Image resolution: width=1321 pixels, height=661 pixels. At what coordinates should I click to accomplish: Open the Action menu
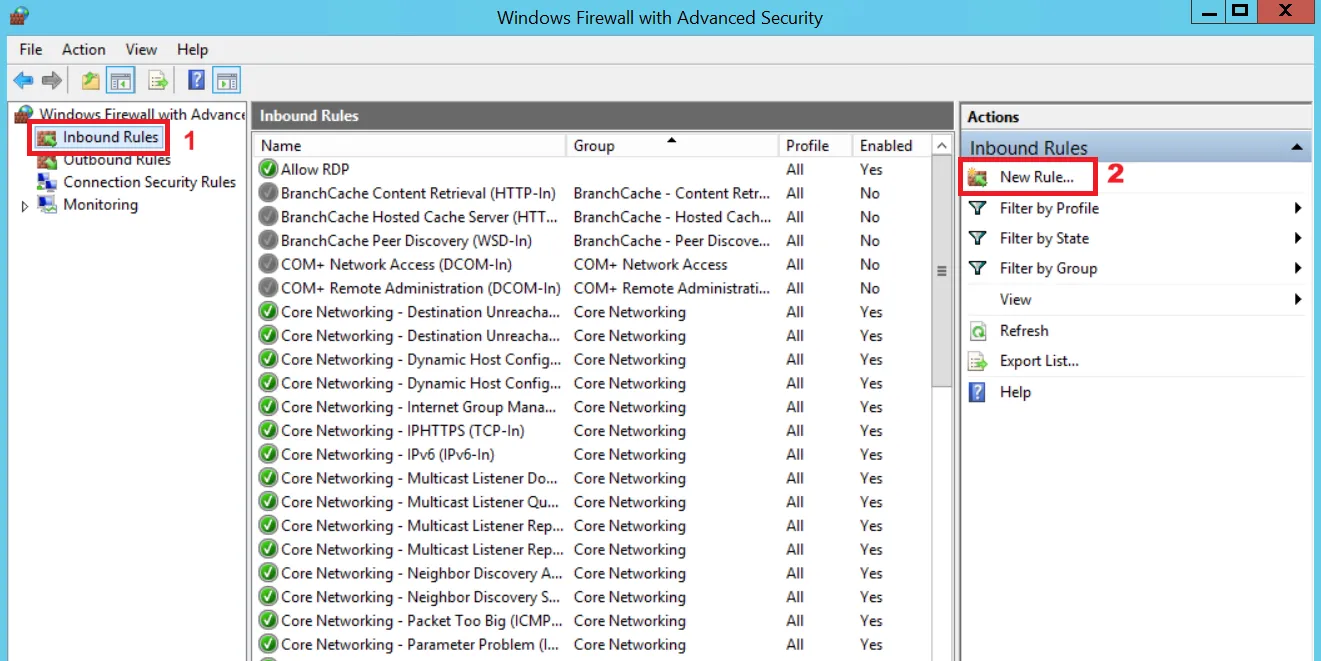[83, 49]
